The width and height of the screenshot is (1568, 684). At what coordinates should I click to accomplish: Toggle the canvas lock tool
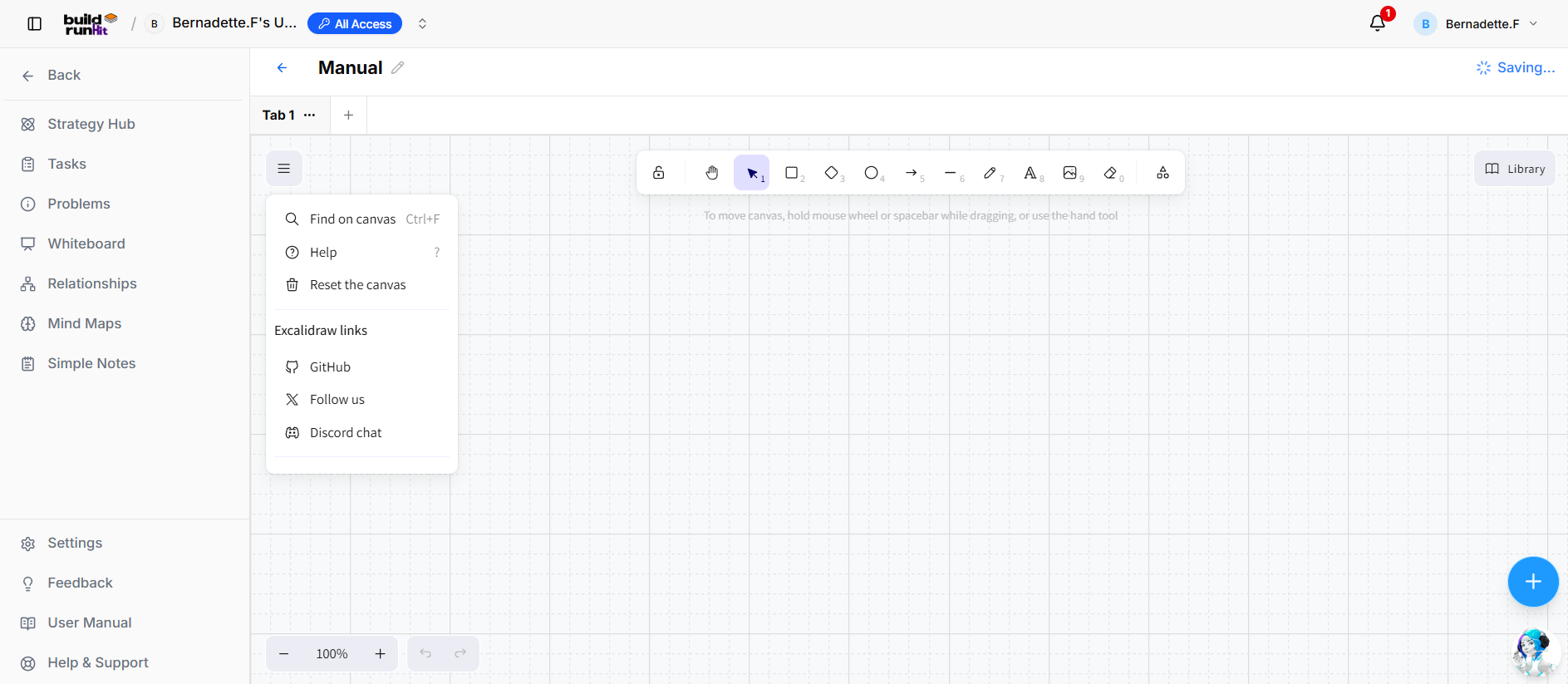click(x=658, y=173)
